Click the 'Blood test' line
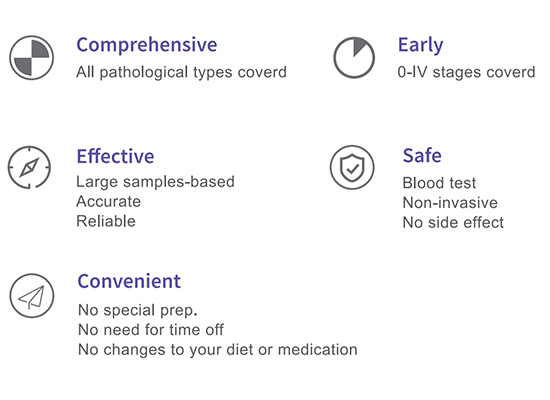Viewport: 550px width, 400px height. [439, 183]
